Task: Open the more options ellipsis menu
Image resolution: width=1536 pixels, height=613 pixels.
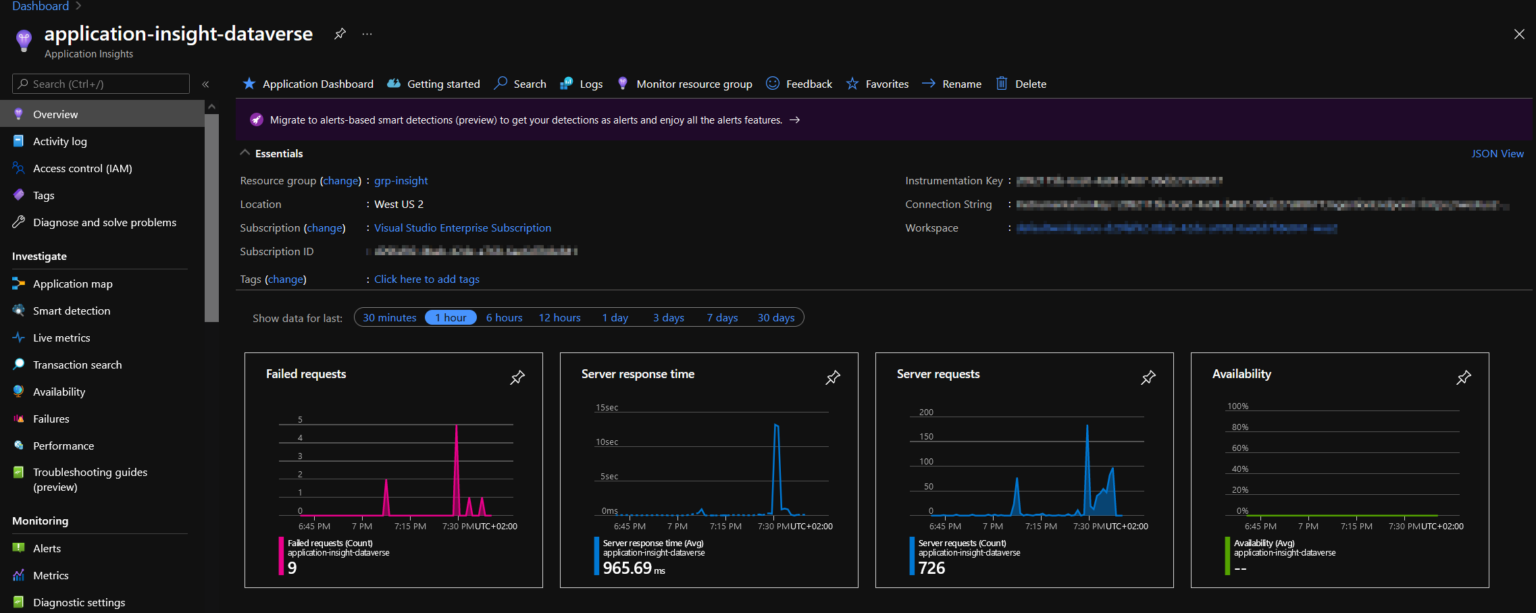Action: (x=366, y=33)
